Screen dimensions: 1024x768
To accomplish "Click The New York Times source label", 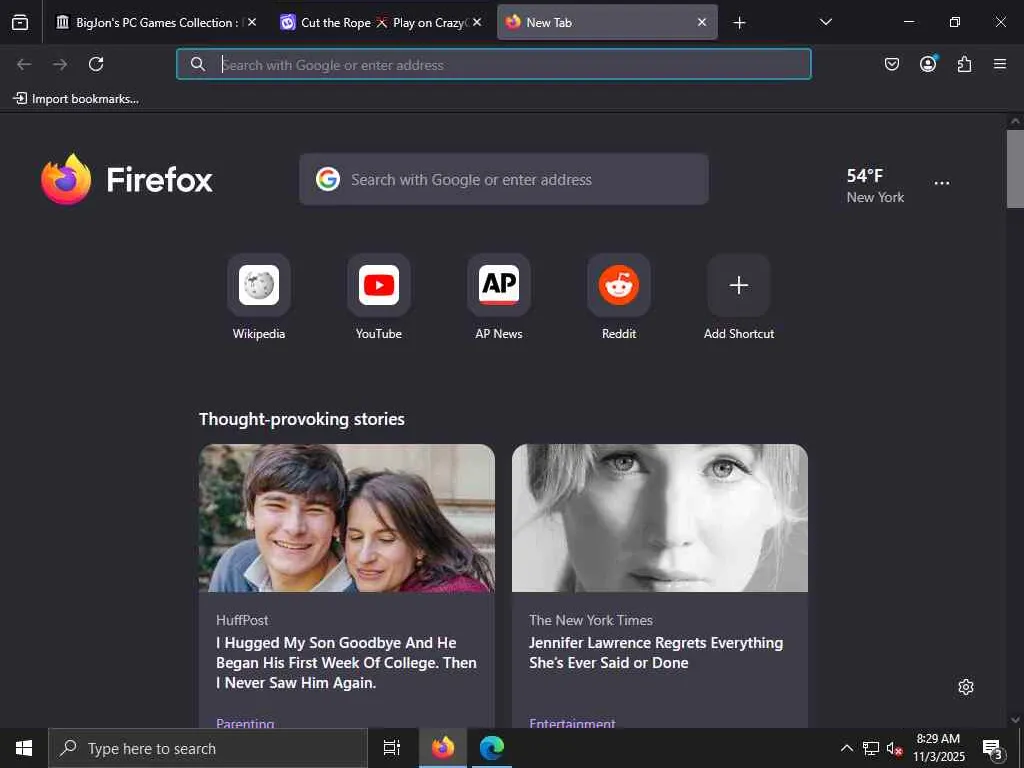I will 591,620.
